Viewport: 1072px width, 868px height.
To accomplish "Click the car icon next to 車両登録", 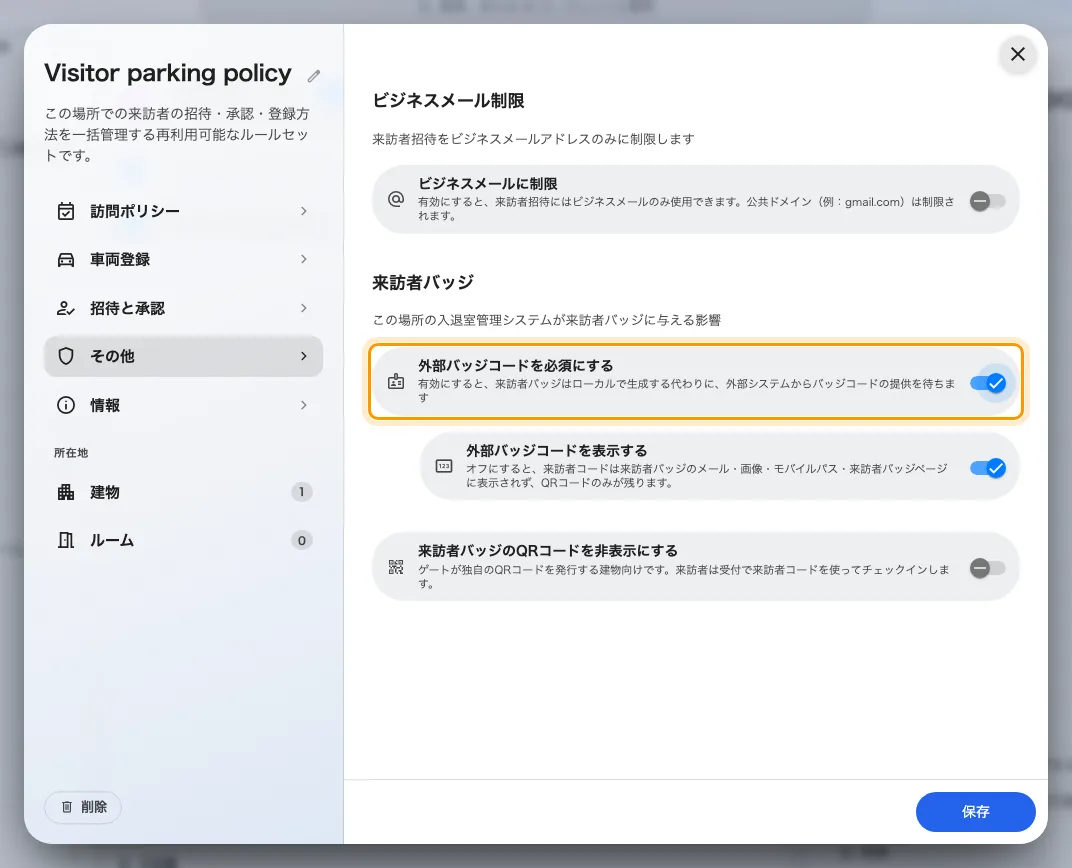I will click(66, 260).
